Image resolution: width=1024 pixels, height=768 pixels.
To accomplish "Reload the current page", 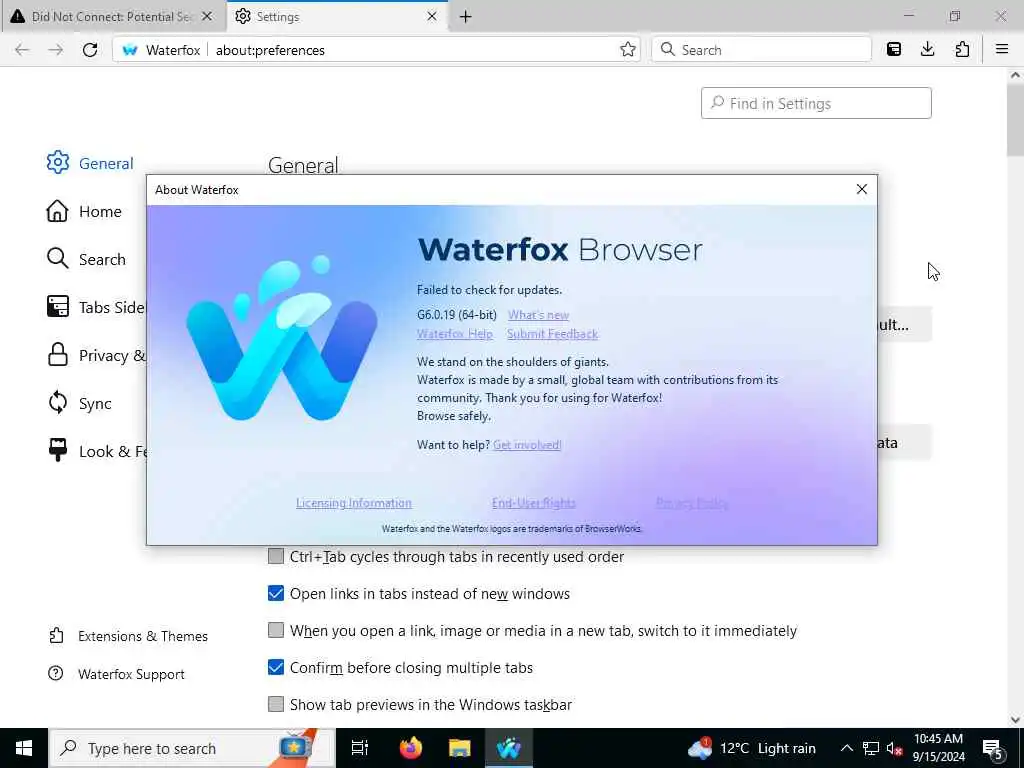I will tap(90, 50).
